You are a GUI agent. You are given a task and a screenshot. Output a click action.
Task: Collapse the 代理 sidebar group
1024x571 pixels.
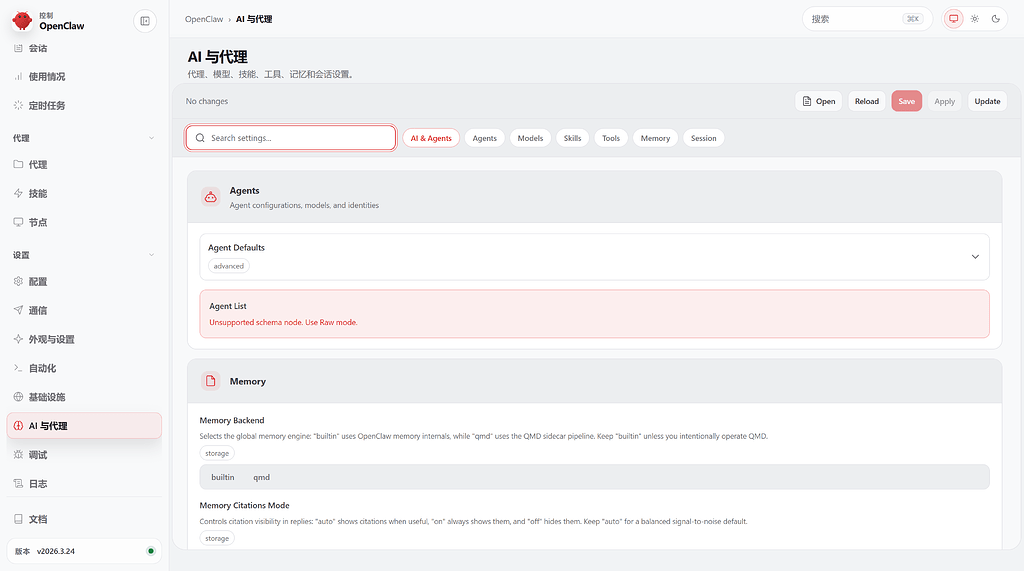click(x=152, y=138)
